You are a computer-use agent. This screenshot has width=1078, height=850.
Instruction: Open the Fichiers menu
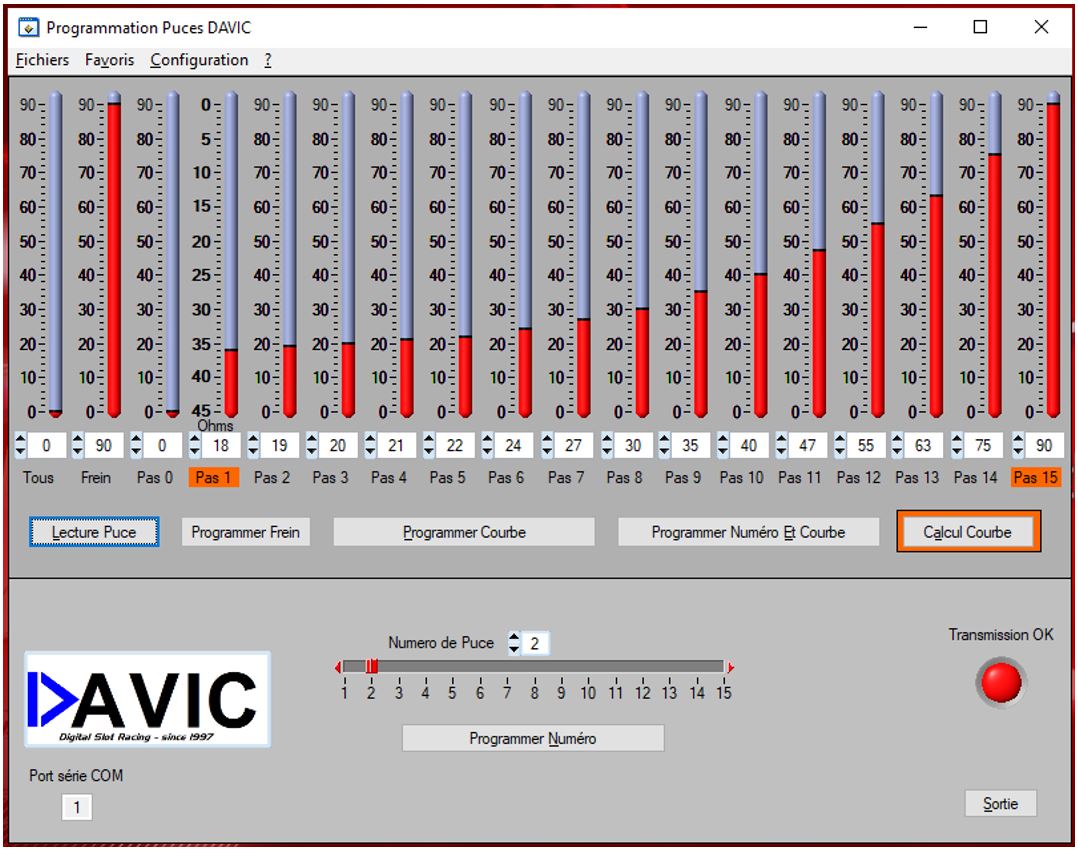coord(43,60)
